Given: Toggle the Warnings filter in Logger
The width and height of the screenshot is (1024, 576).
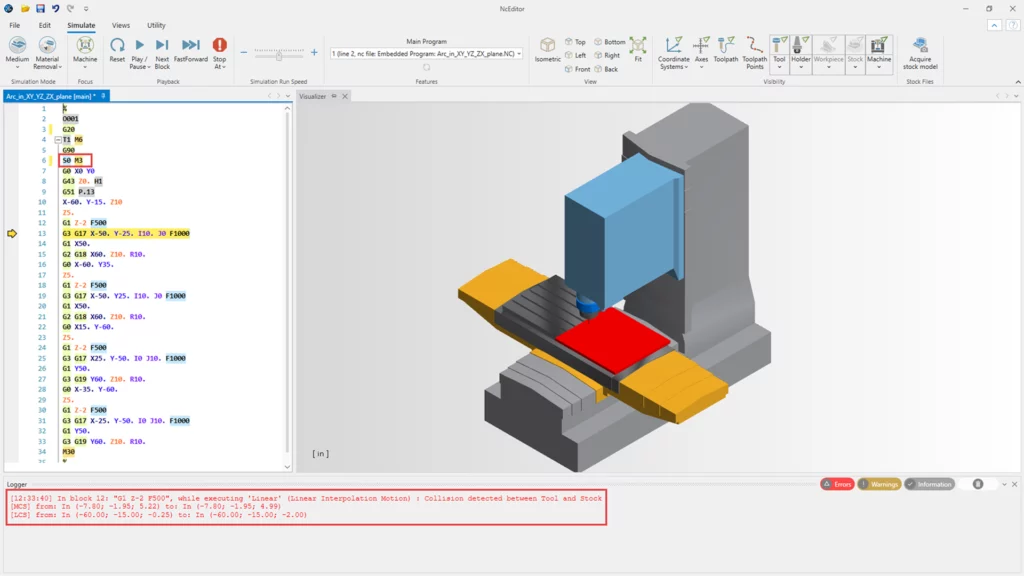Looking at the screenshot, I should (879, 484).
